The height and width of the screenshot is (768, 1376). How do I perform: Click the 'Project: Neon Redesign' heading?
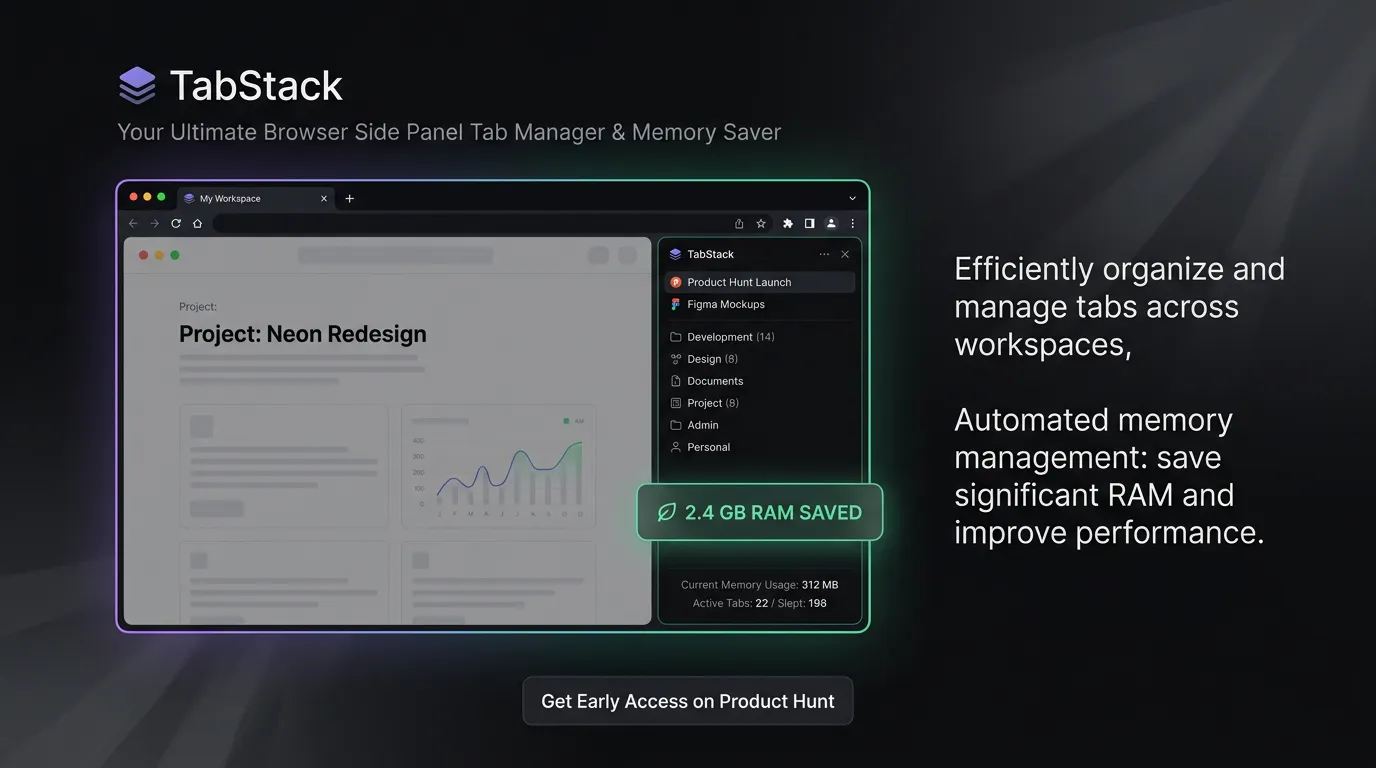(x=303, y=334)
